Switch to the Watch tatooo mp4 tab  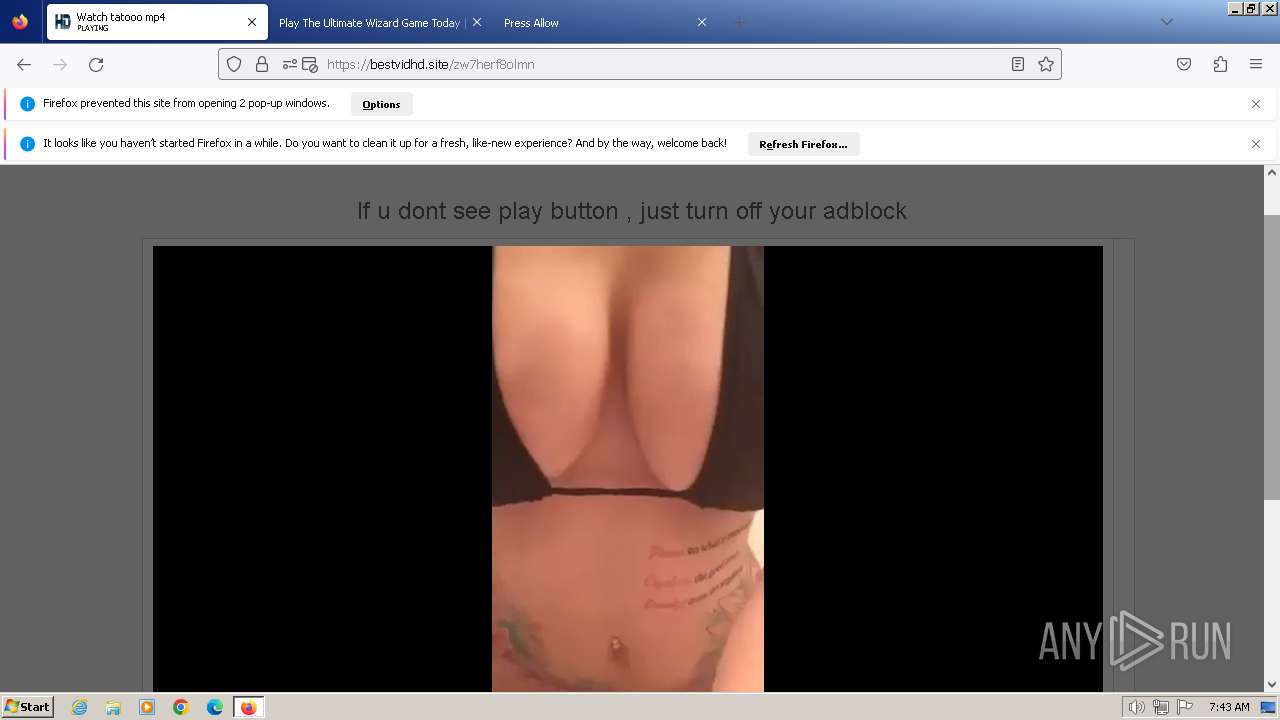point(157,22)
